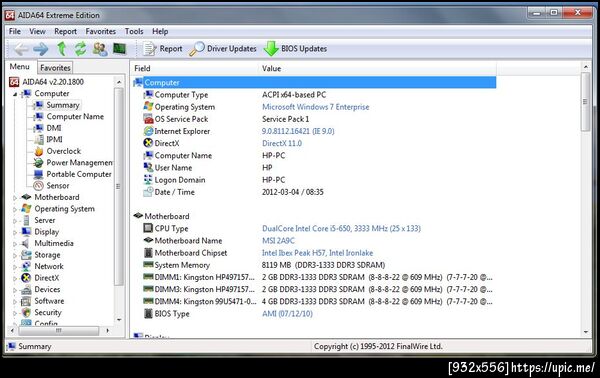Open the Favorites menu in the menu bar

click(x=101, y=31)
